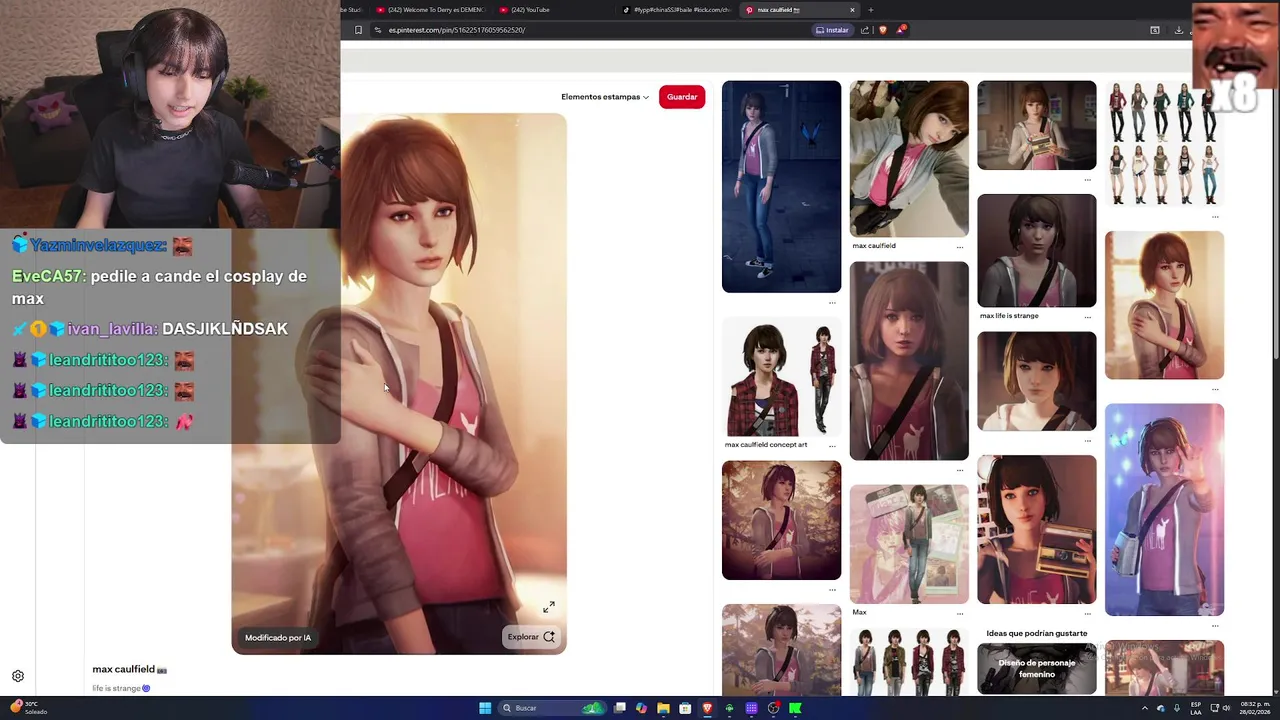Open a new browser tab
Viewport: 1280px width, 720px height.
coord(871,10)
